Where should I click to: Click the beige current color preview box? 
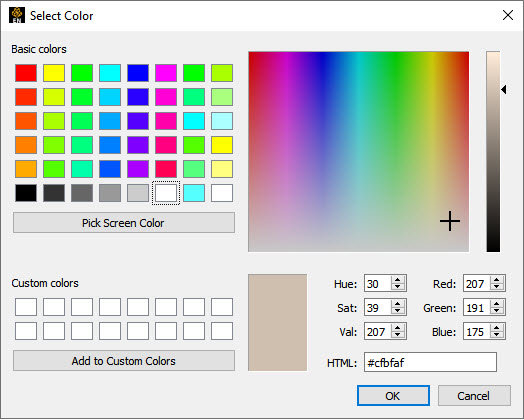click(x=277, y=322)
